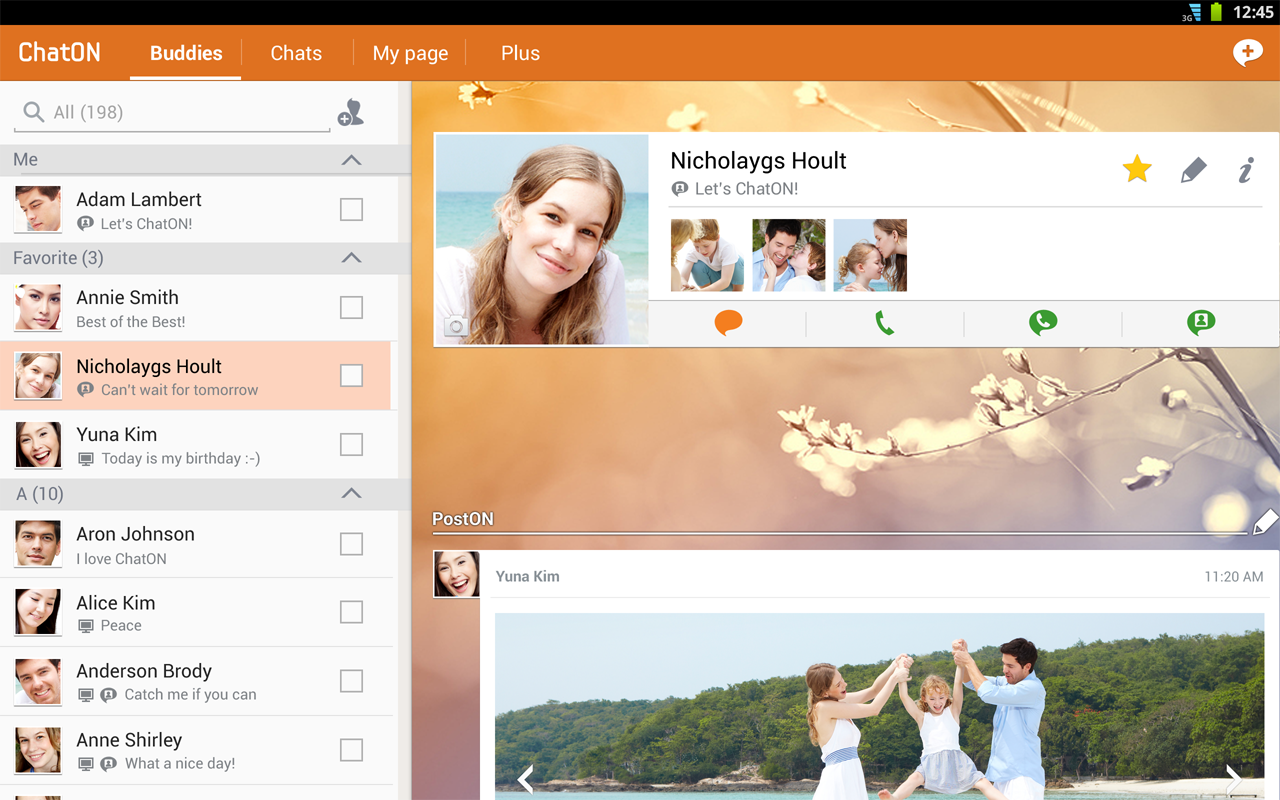Open buddy info icon
The image size is (1280, 800).
coord(1246,170)
